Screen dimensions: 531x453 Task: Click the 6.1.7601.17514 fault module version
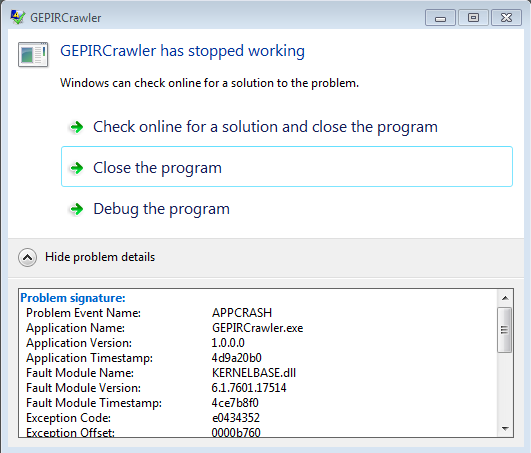point(249,388)
